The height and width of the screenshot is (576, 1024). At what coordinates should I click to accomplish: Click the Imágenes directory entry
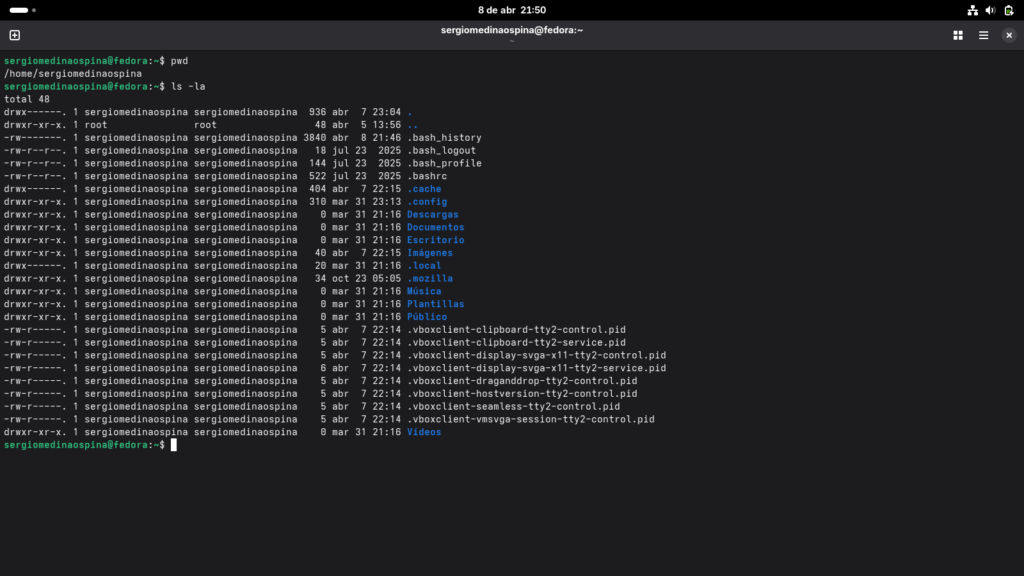coord(428,253)
